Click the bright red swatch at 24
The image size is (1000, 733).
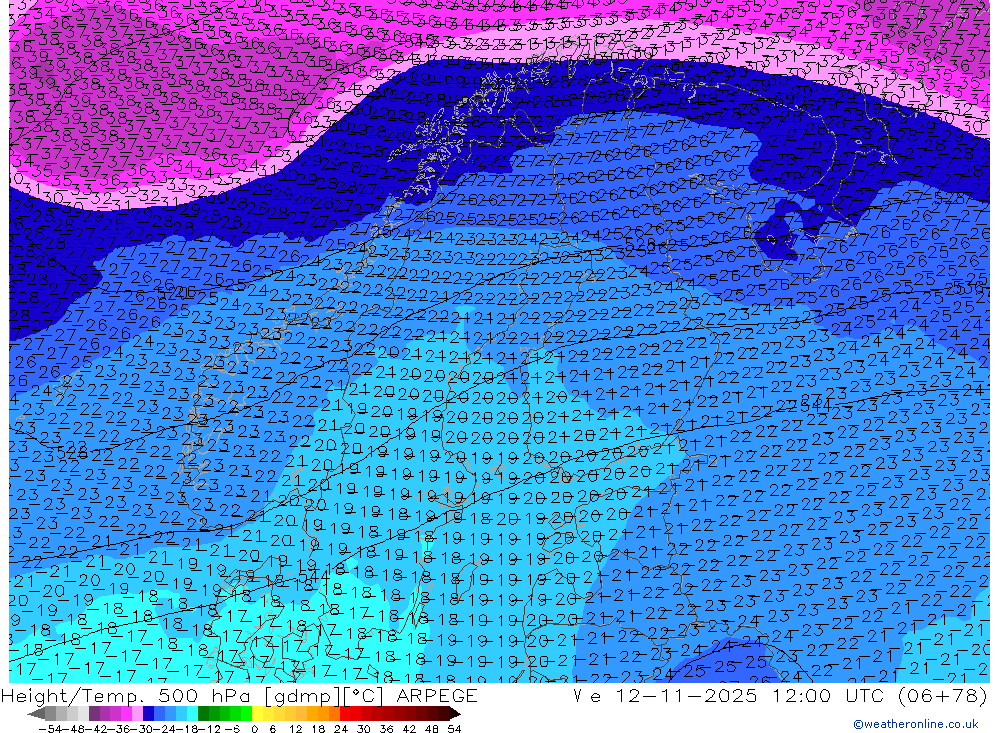[345, 713]
